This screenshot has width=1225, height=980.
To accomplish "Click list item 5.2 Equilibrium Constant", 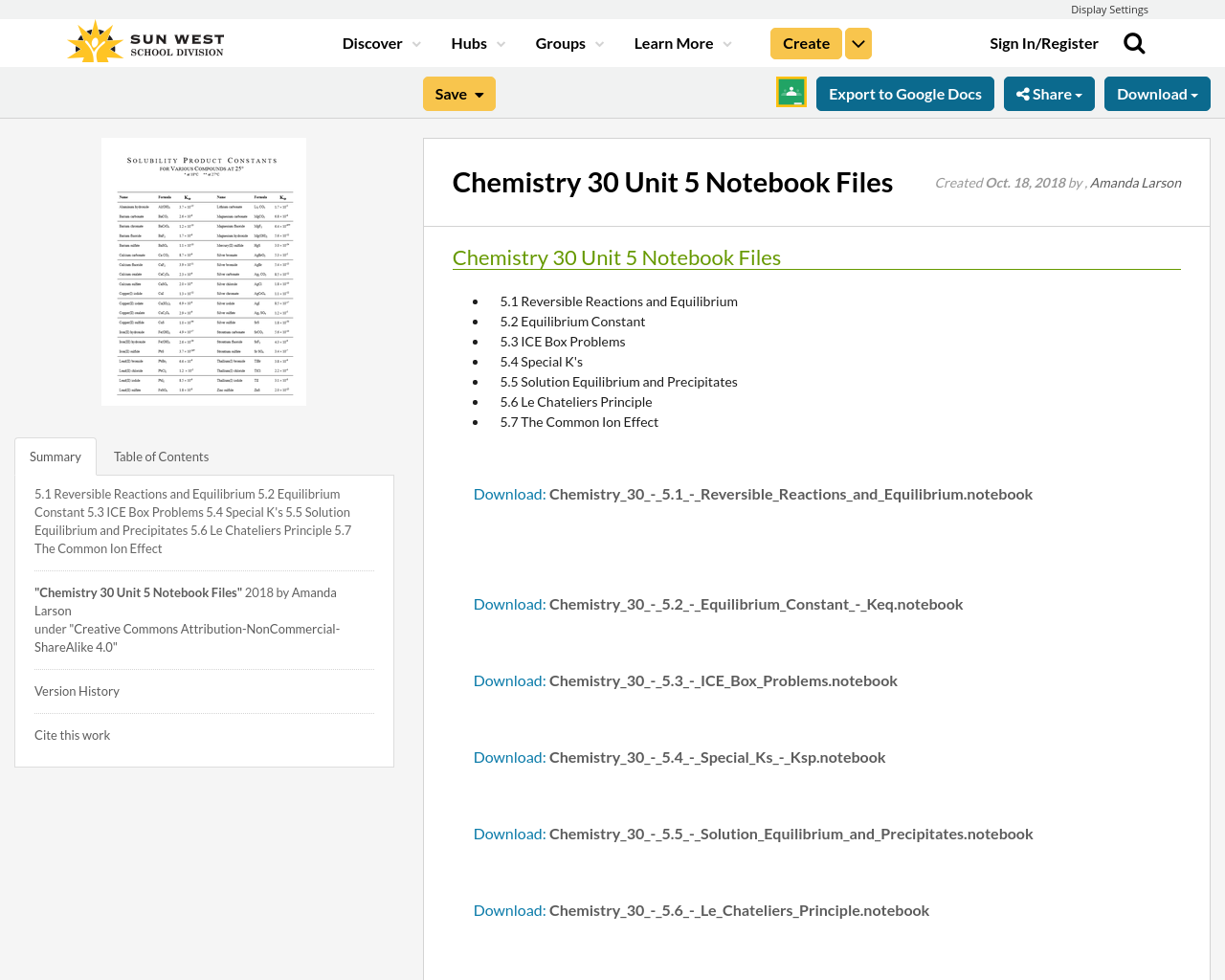I will [572, 322].
